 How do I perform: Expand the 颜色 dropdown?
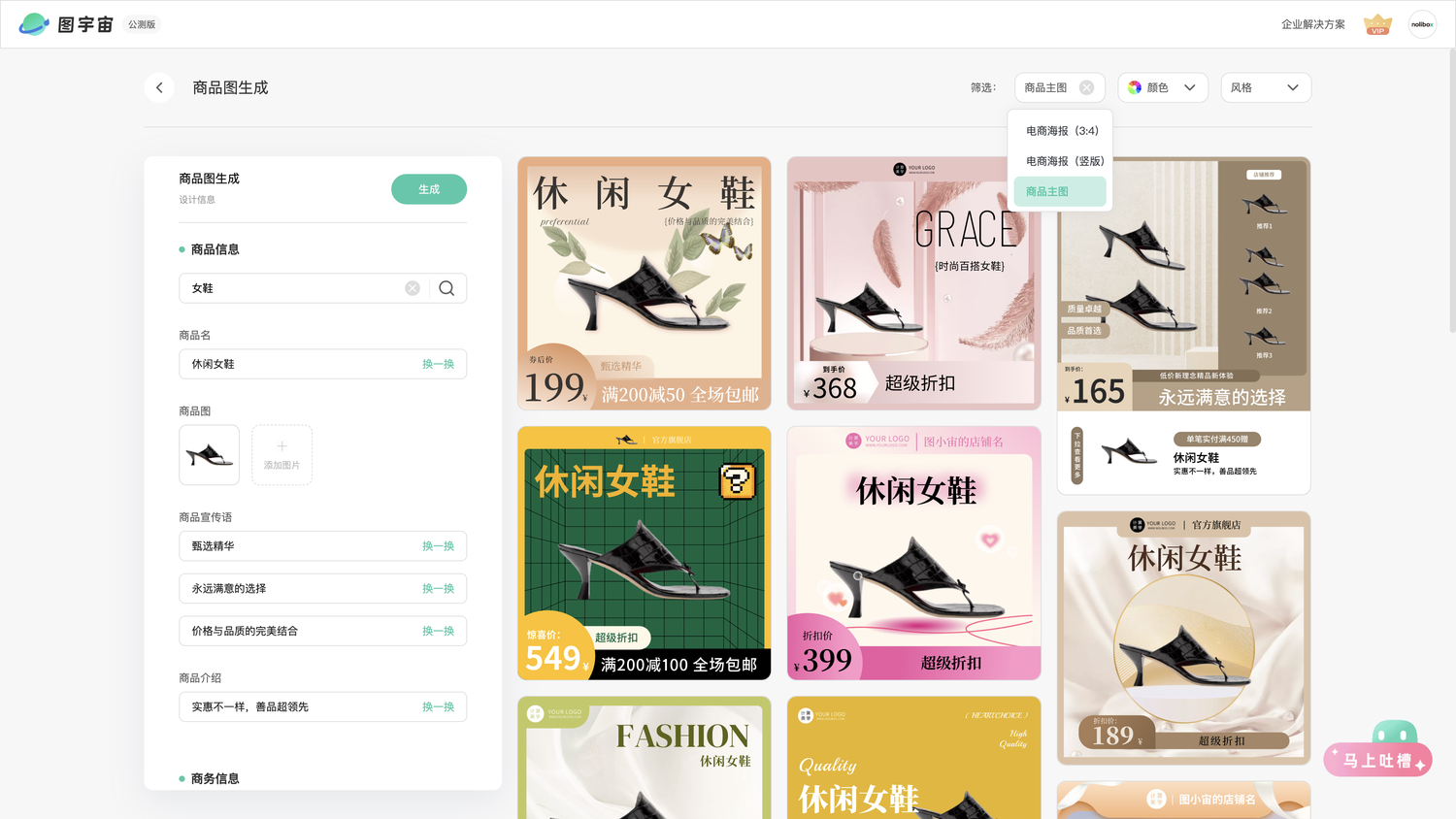pos(1163,87)
